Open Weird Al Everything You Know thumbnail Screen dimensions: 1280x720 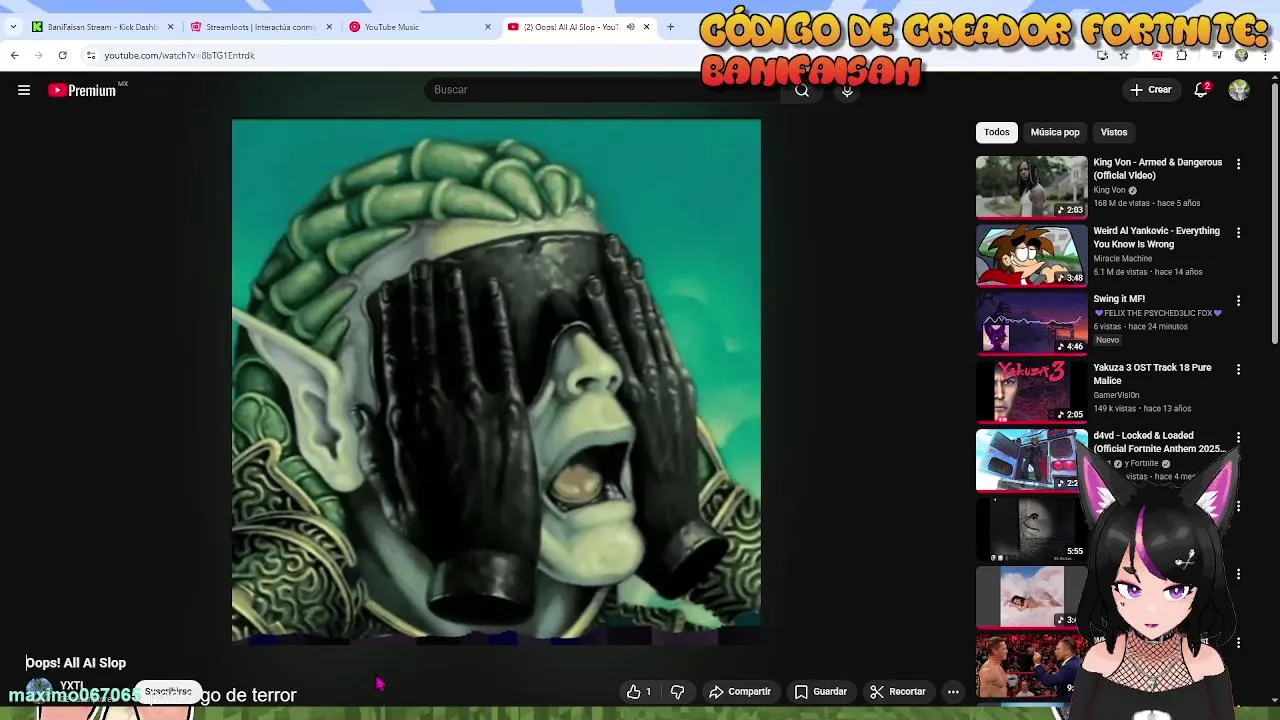pos(1031,255)
